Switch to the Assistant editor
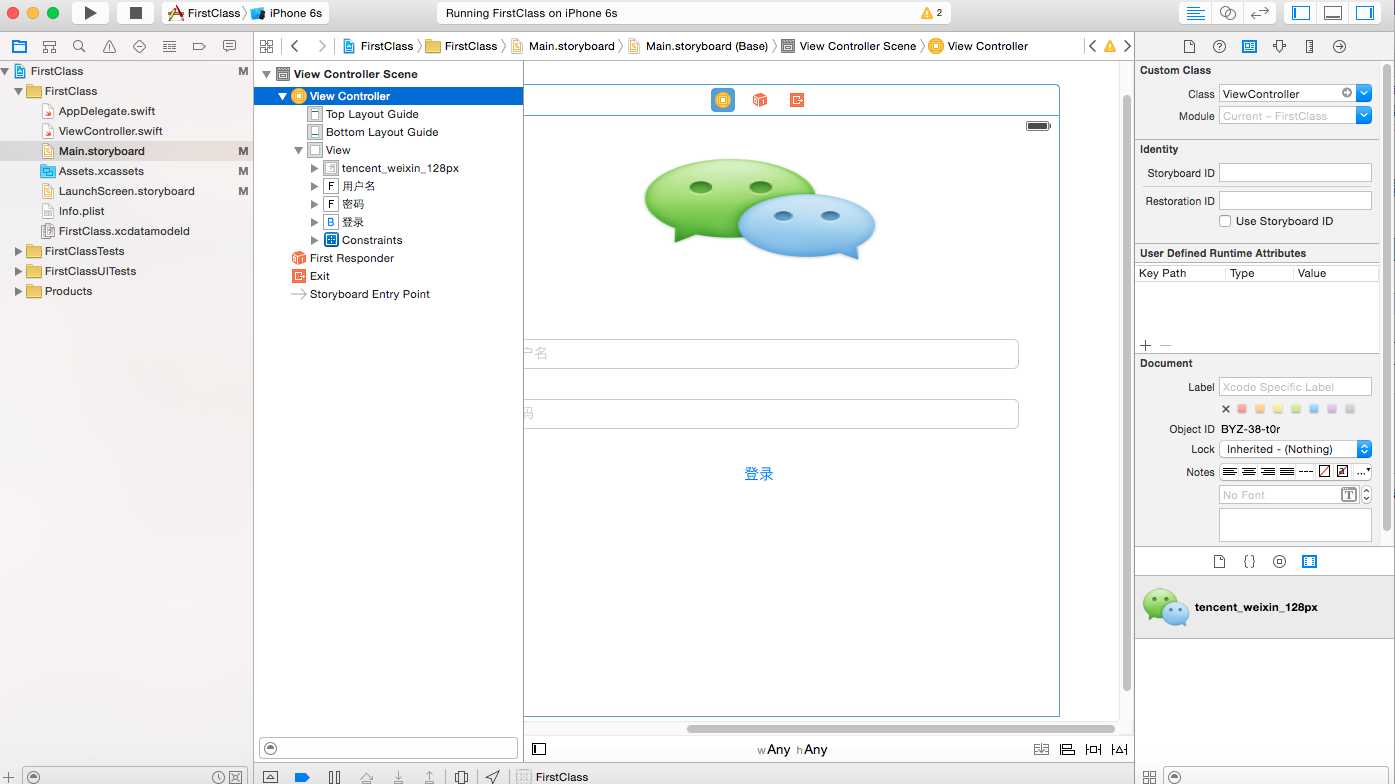 [1228, 13]
